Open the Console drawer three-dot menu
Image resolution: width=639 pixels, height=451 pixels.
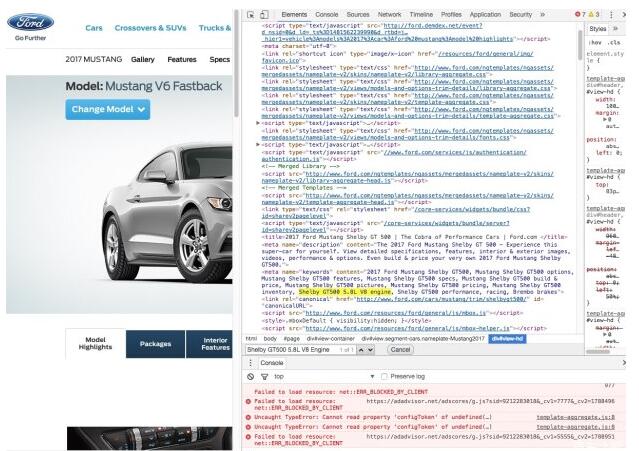pos(250,363)
